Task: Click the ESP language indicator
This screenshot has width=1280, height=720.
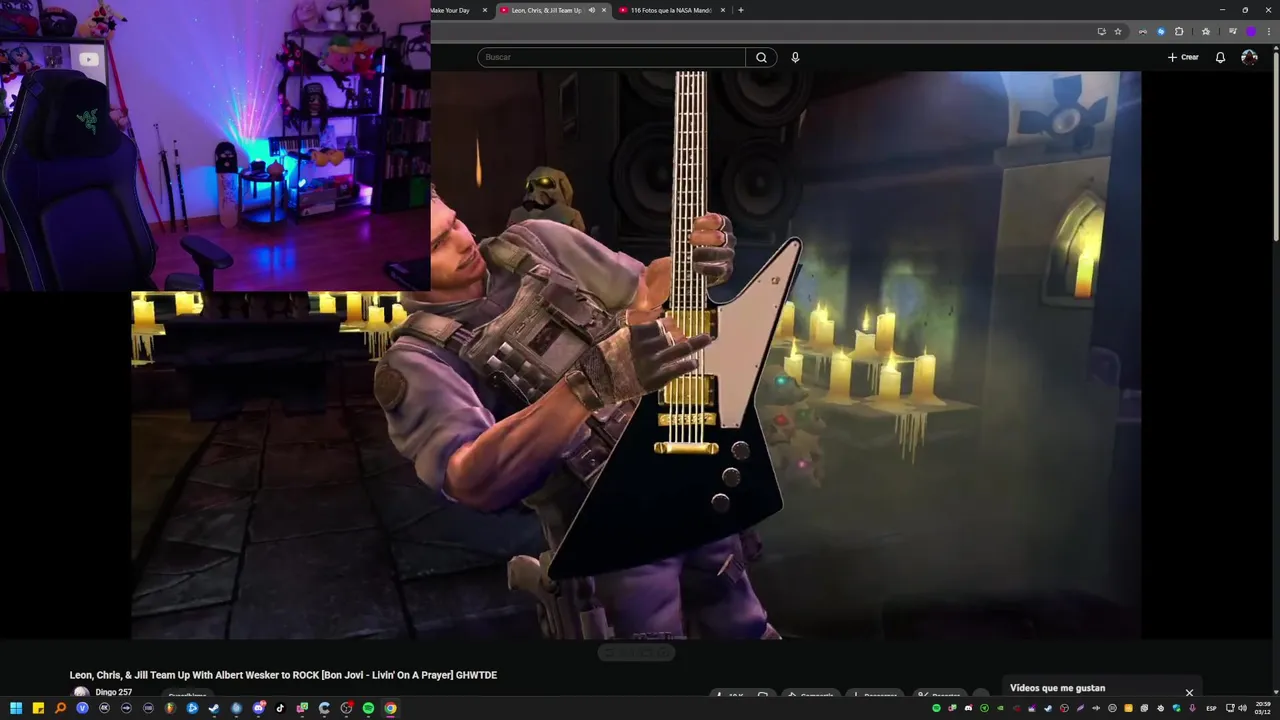Action: 1211,708
